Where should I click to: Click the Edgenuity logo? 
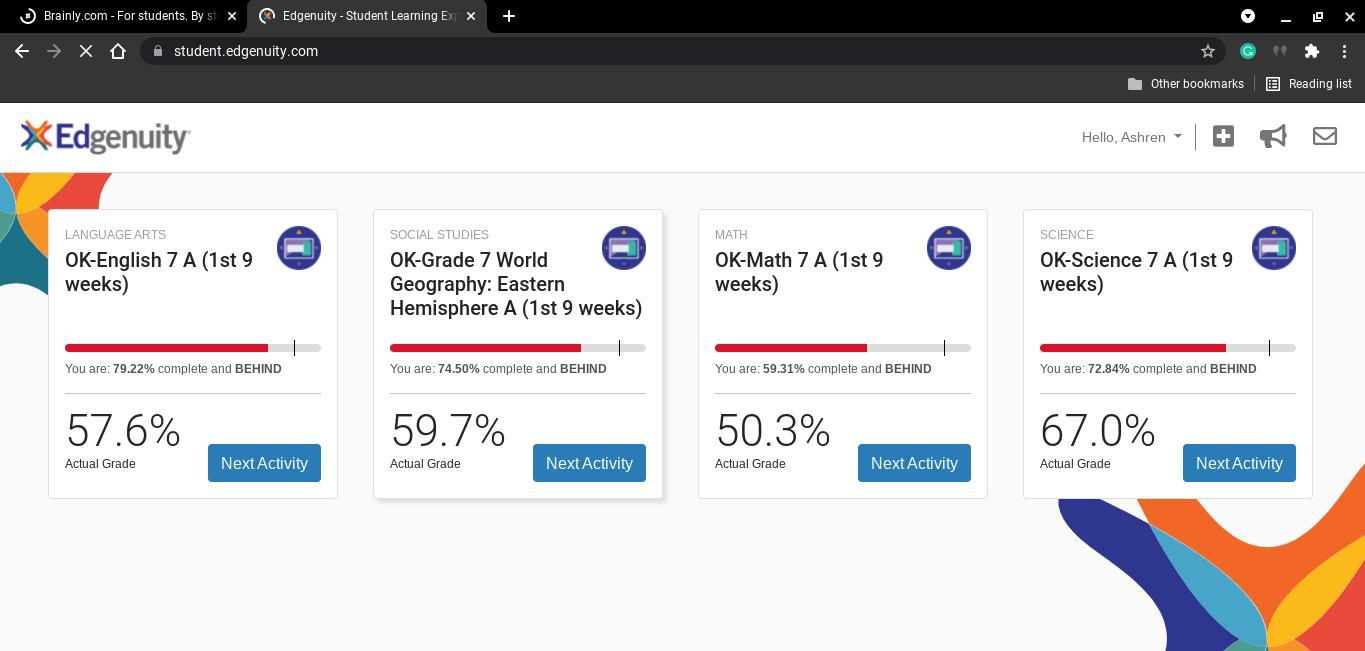[105, 137]
